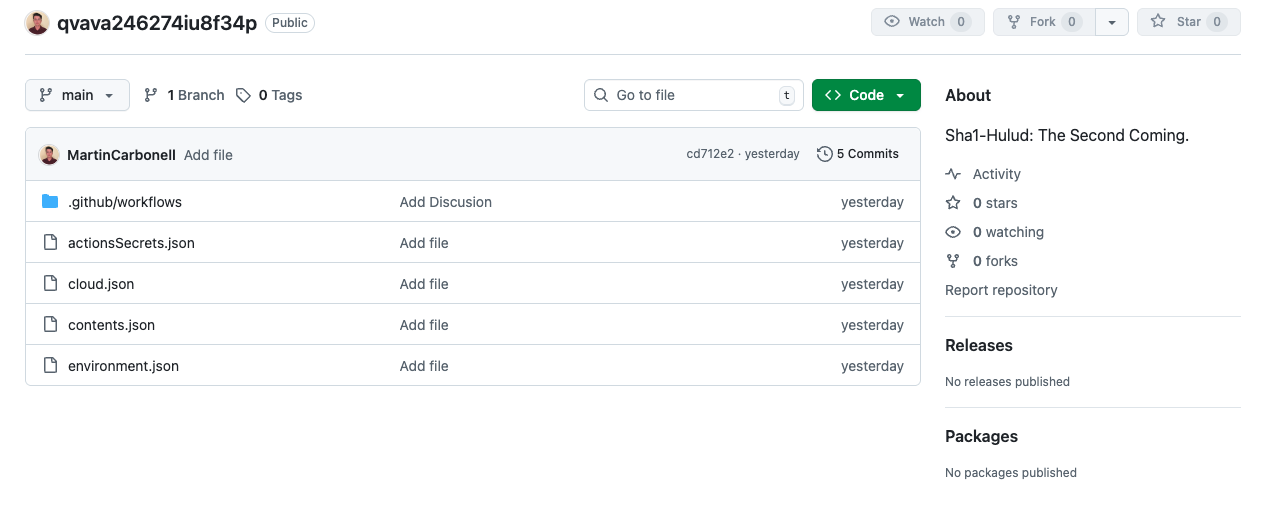Click the tag icon next to Tags
1273x506 pixels.
pyautogui.click(x=243, y=95)
